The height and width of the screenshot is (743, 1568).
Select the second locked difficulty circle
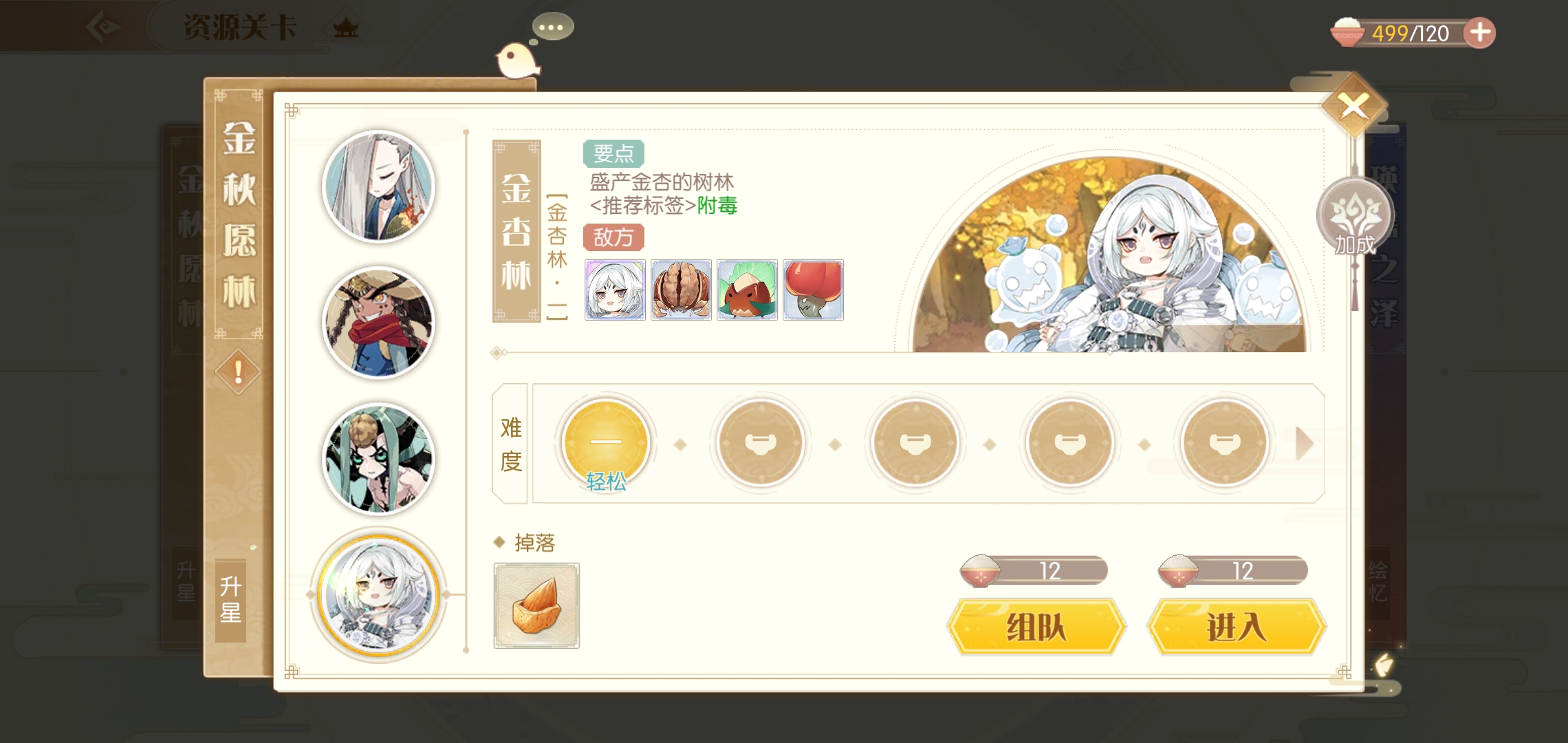click(915, 443)
